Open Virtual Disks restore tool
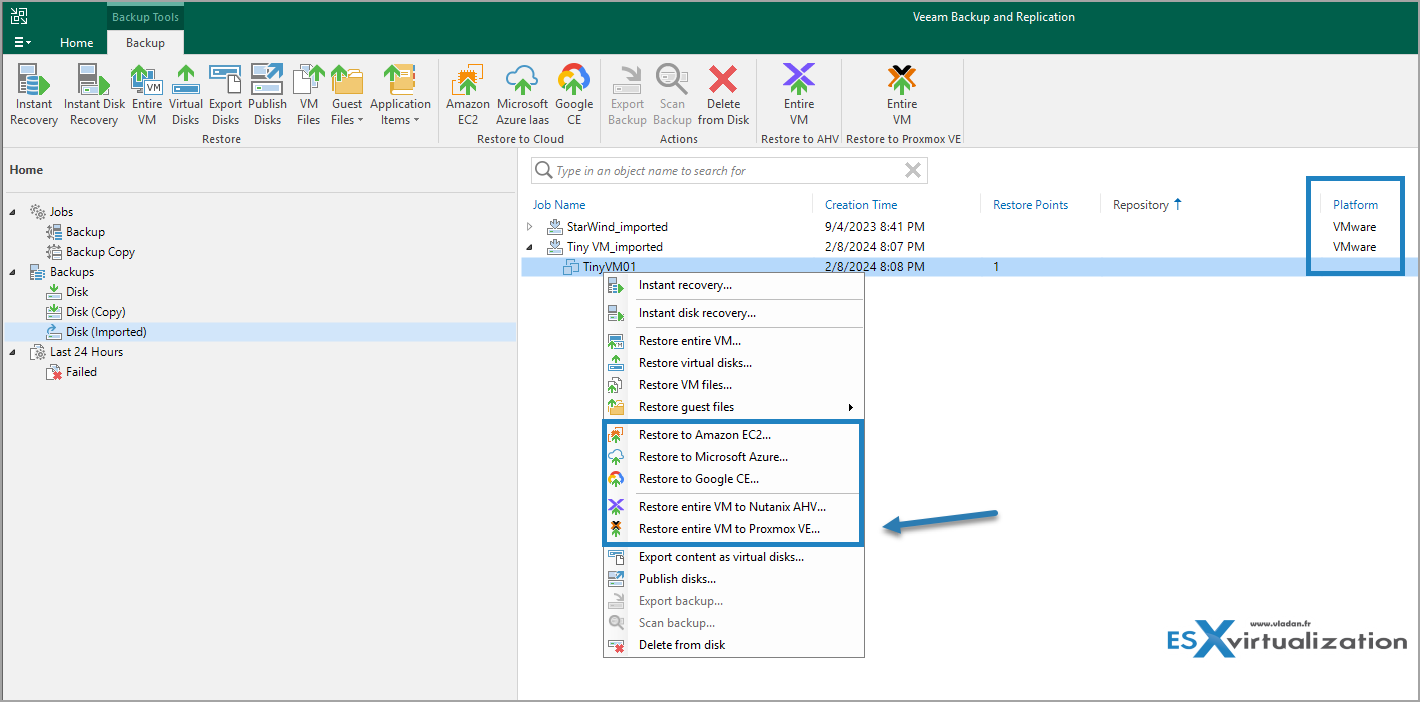The image size is (1420, 702). tap(185, 95)
